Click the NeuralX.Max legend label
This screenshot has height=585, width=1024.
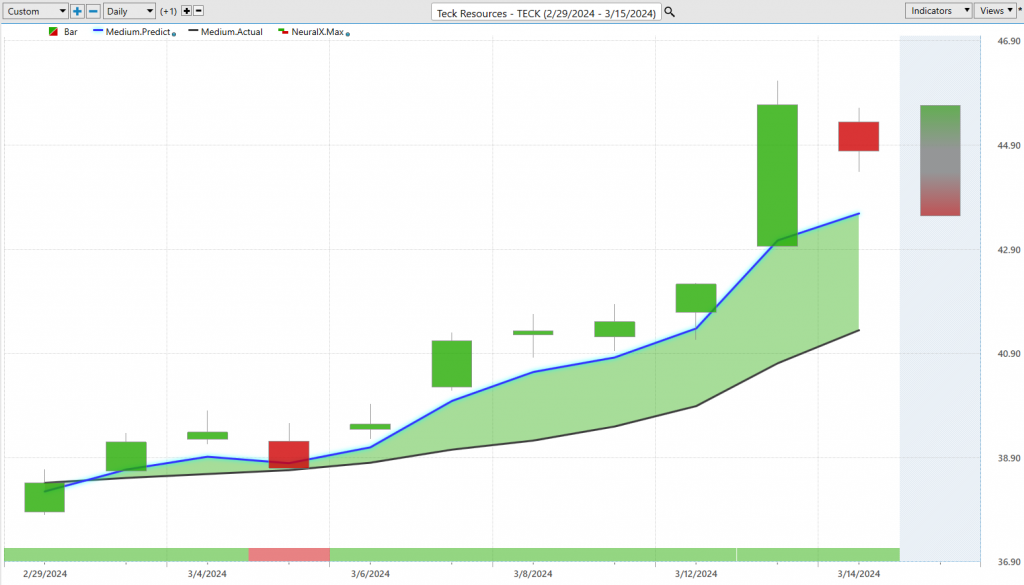pyautogui.click(x=317, y=31)
